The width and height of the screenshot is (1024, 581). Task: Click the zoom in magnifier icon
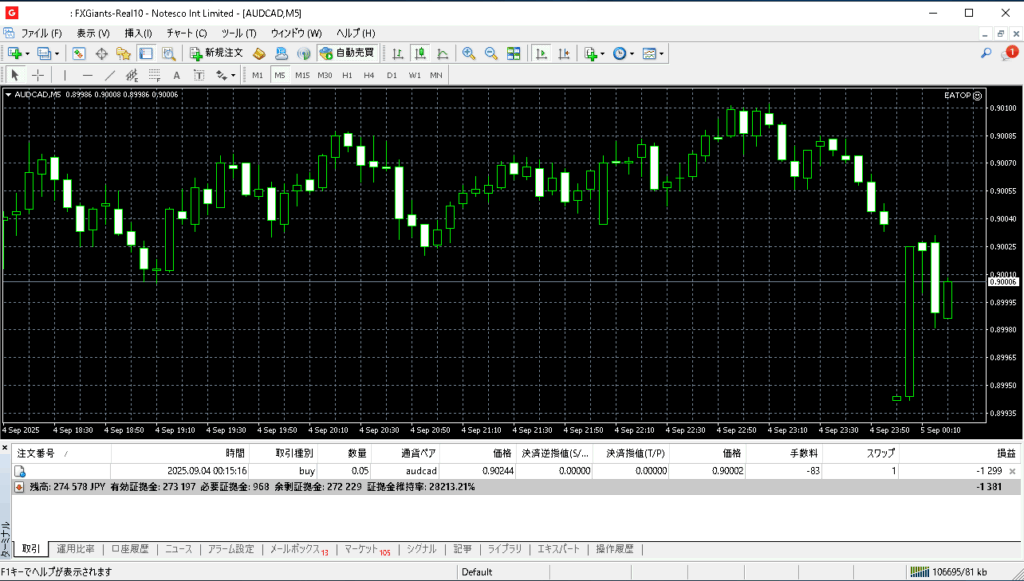click(x=468, y=53)
